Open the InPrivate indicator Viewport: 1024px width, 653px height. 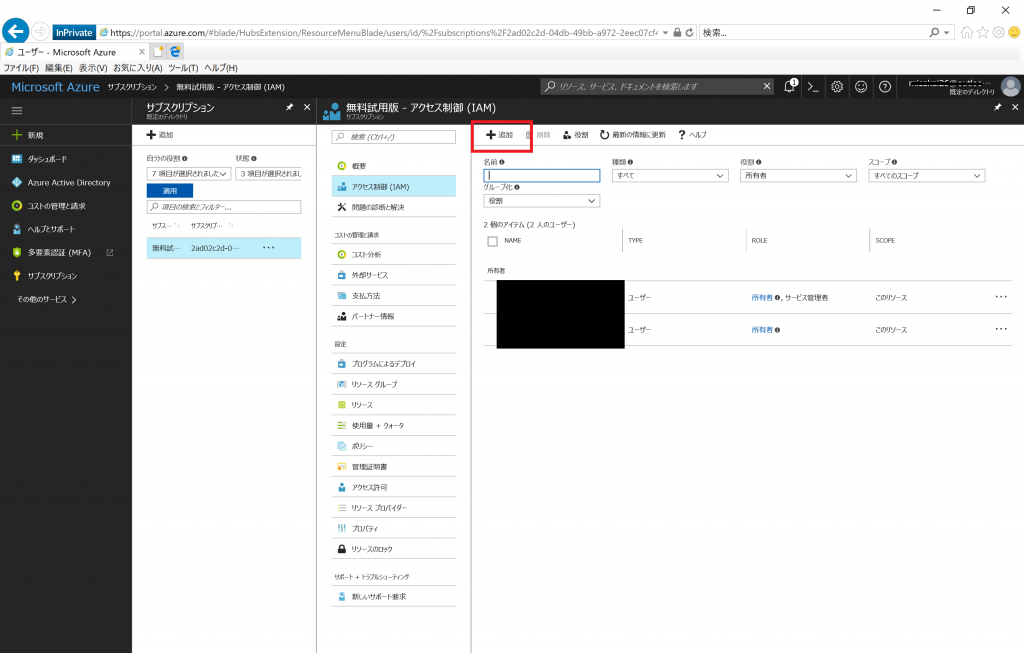[x=74, y=32]
